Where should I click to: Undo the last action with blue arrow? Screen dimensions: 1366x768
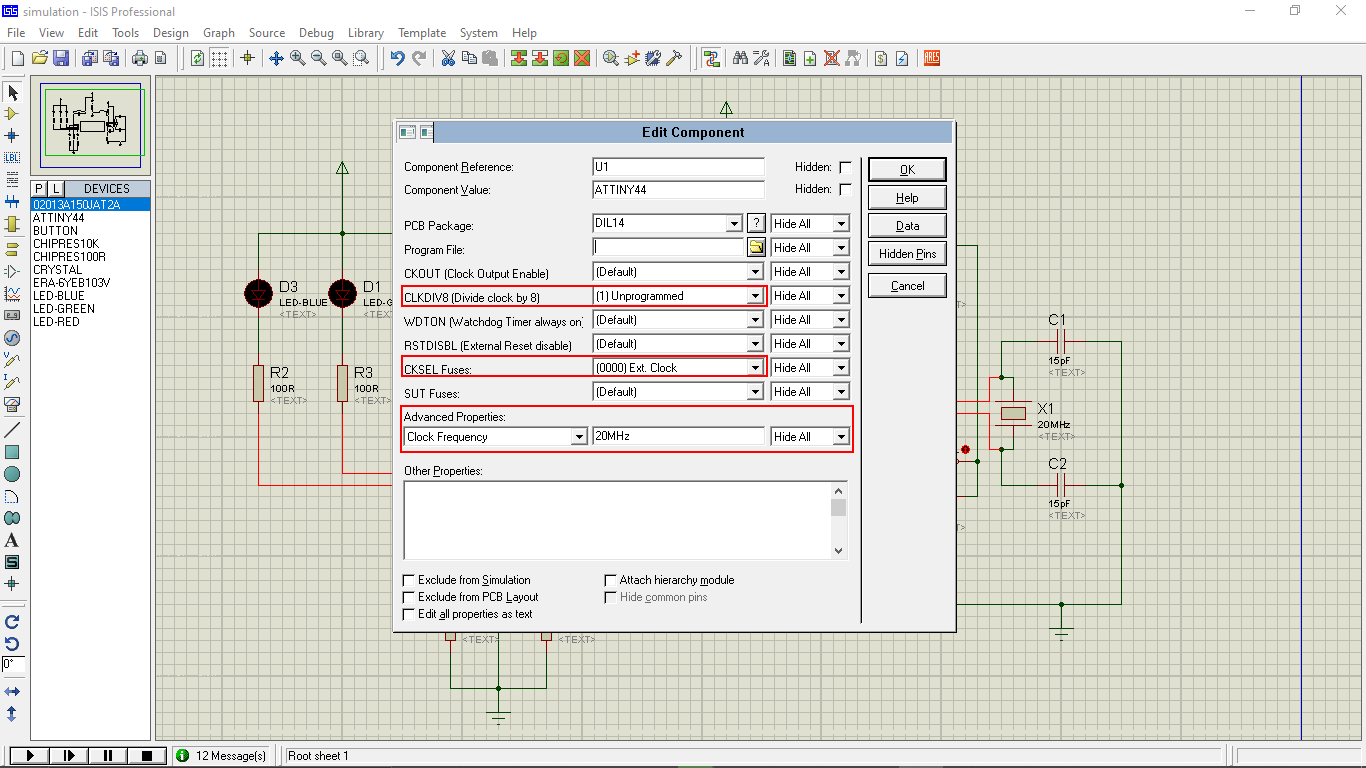[x=398, y=59]
